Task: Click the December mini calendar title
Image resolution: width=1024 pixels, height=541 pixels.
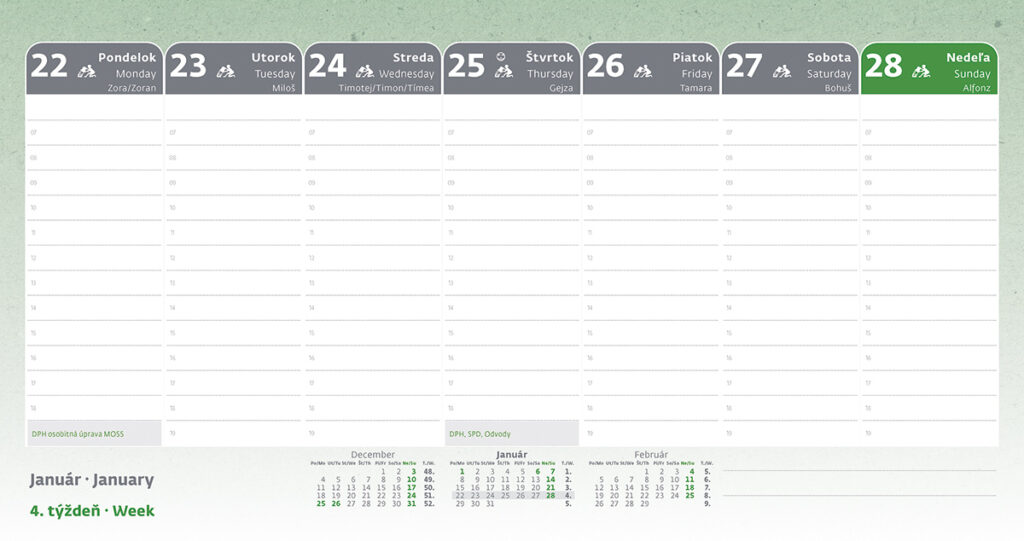Action: point(372,454)
